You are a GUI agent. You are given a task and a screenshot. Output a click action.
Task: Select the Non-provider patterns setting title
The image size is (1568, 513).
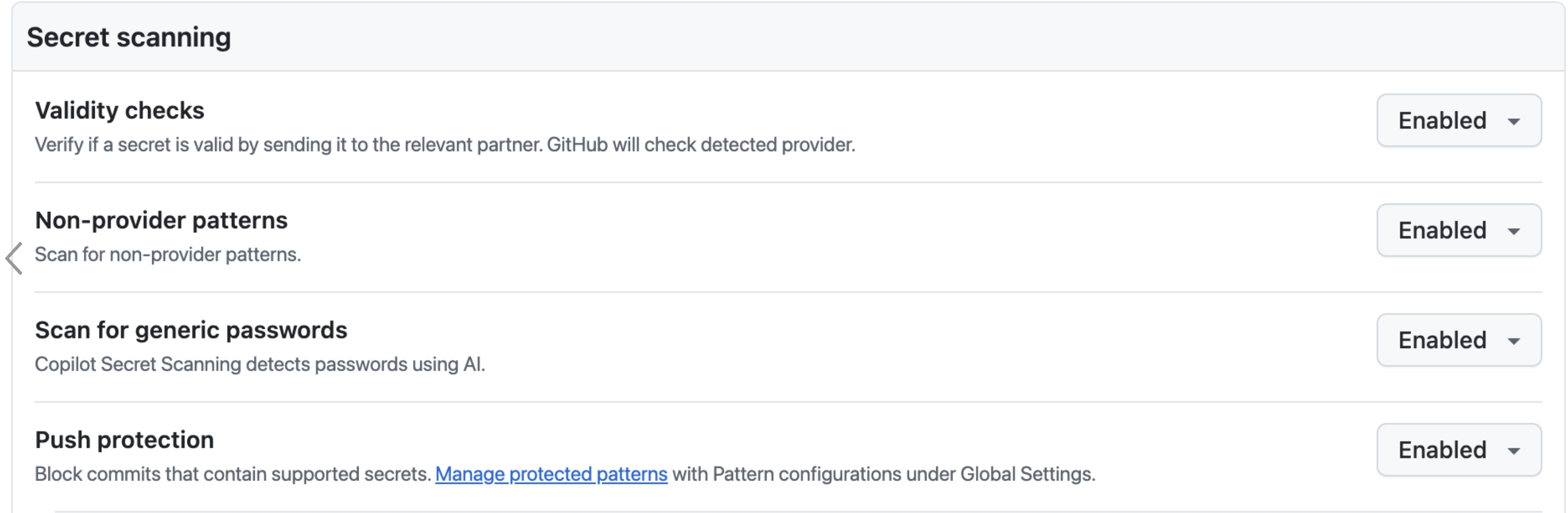[161, 220]
